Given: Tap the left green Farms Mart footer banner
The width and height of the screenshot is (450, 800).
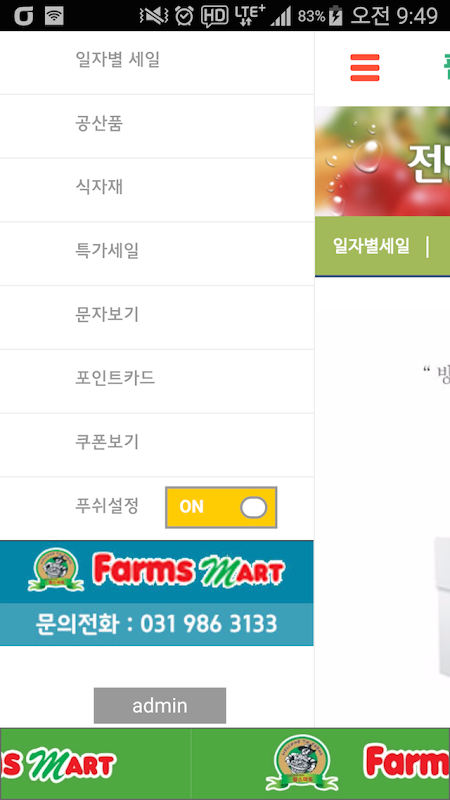Looking at the screenshot, I should click(95, 764).
